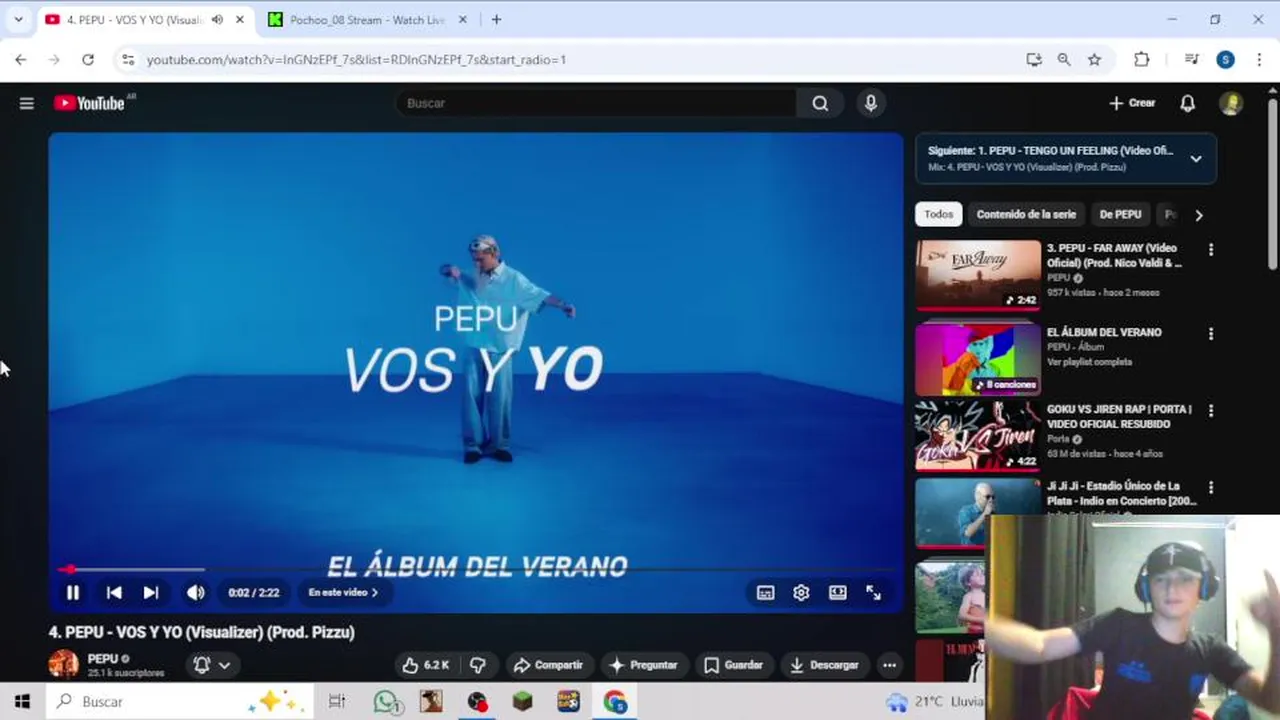Open YouTube notifications bell

1187,103
